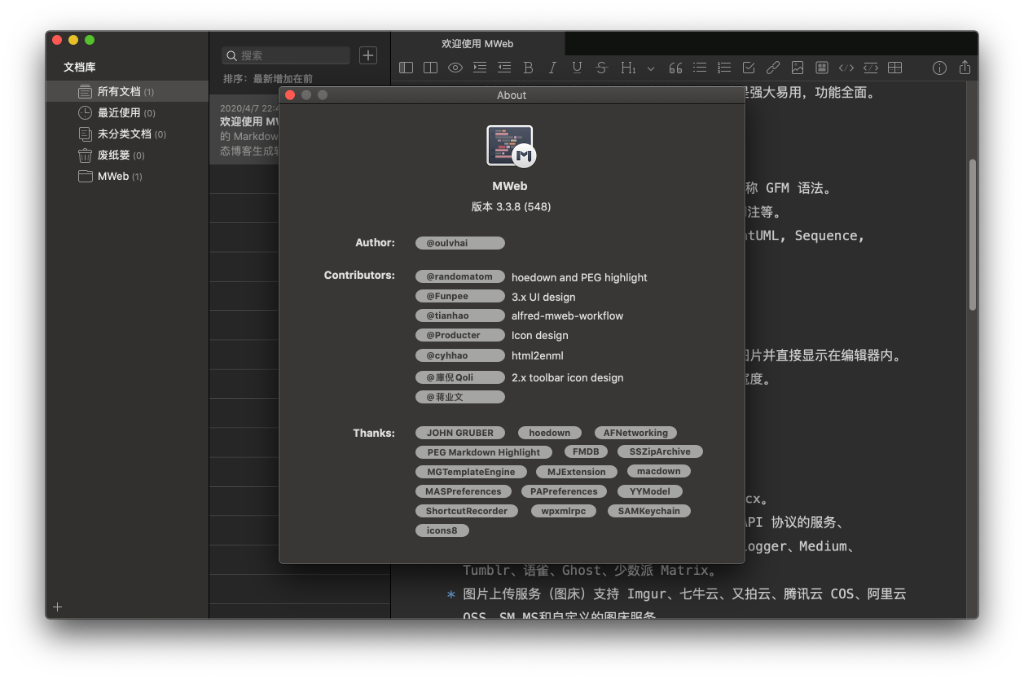Open the MWeb category folder in sidebar
The width and height of the screenshot is (1024, 679).
tap(127, 176)
